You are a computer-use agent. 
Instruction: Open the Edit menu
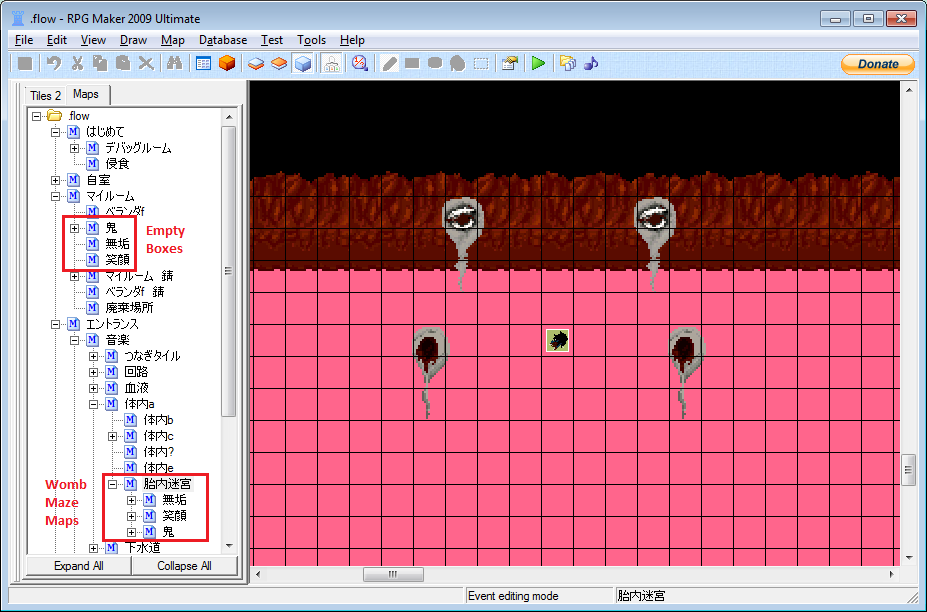[x=57, y=40]
